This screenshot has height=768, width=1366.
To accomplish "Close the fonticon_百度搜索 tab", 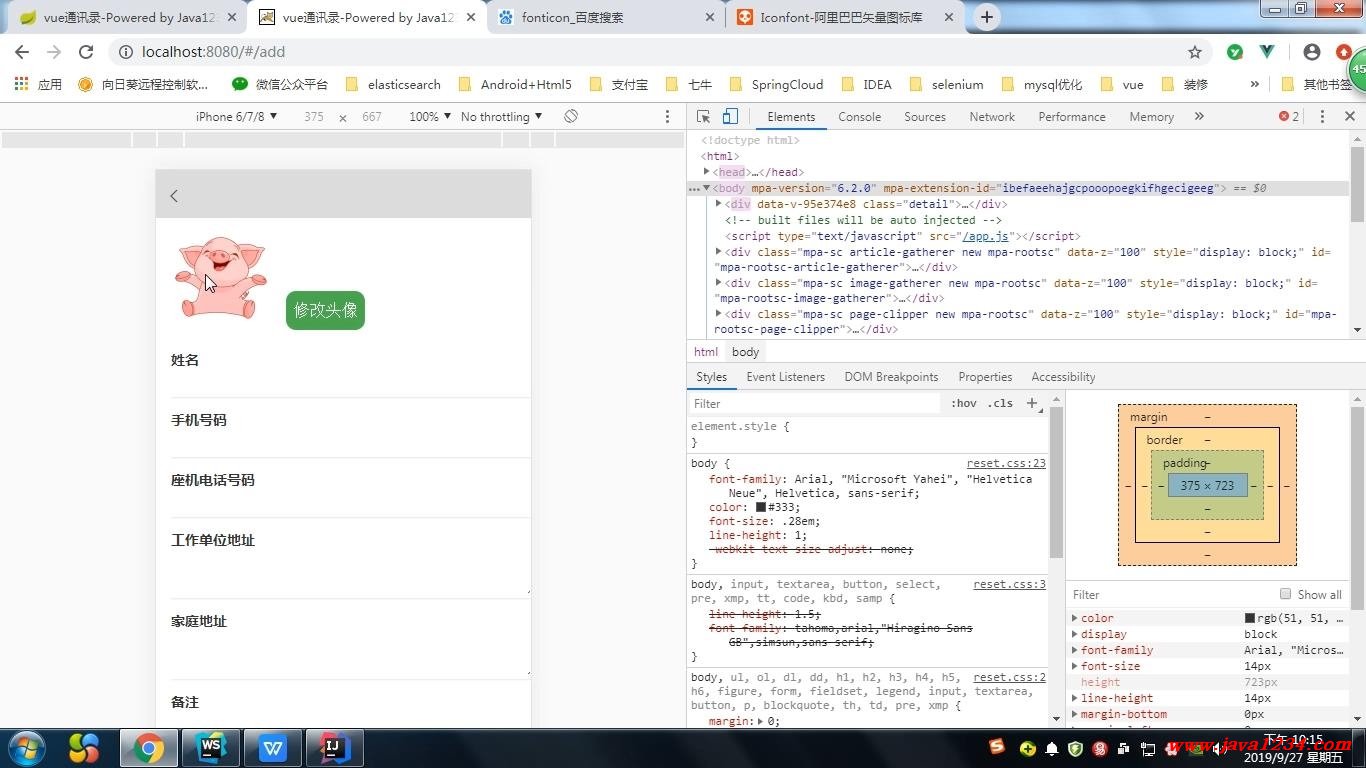I will tap(710, 17).
